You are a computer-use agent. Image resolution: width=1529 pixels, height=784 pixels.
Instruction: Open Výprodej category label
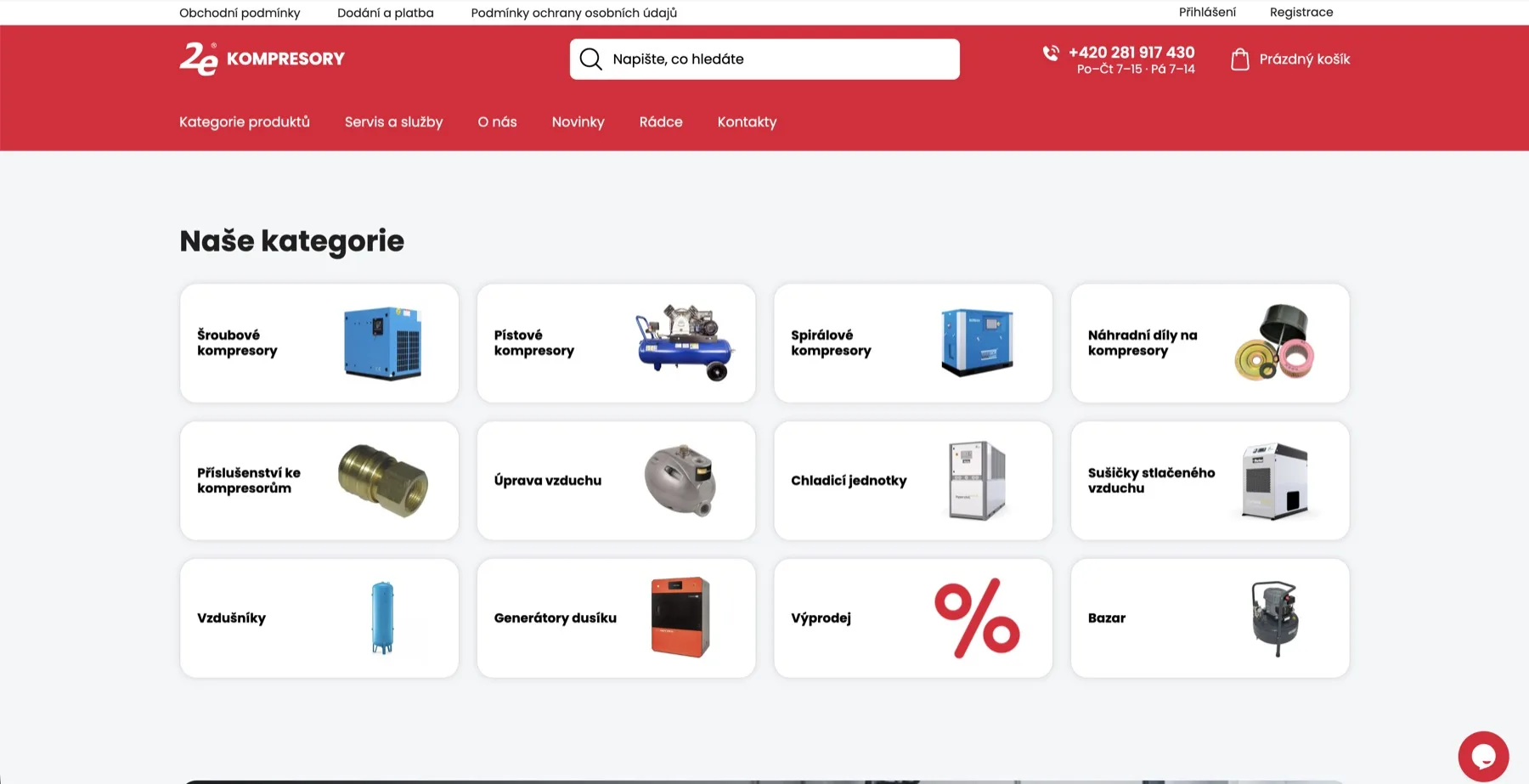click(821, 618)
